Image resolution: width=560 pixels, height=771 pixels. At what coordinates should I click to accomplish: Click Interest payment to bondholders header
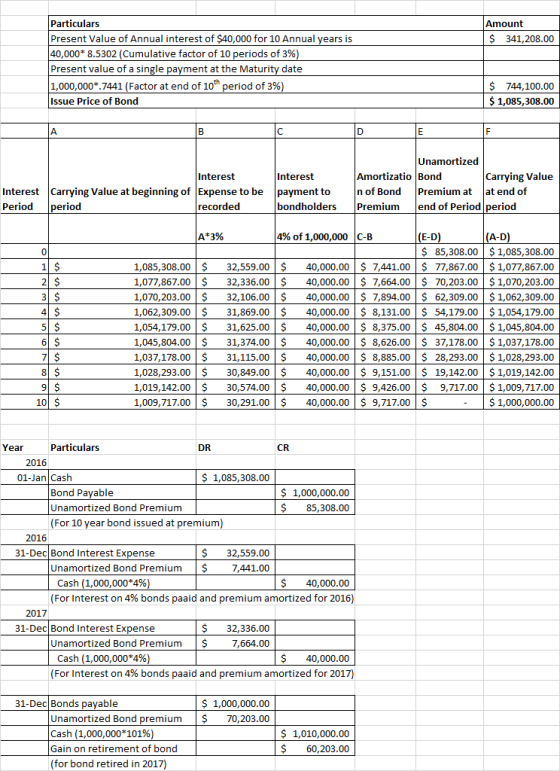[315, 176]
